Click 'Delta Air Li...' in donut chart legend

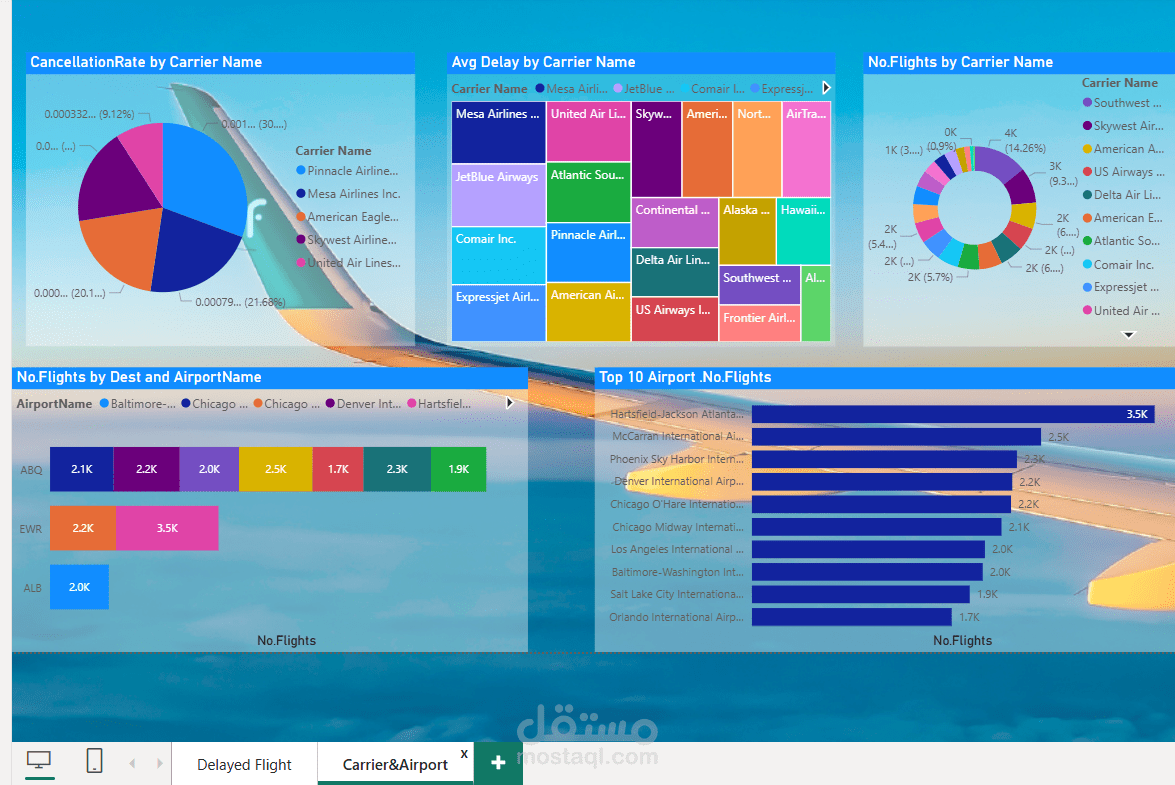1127,195
